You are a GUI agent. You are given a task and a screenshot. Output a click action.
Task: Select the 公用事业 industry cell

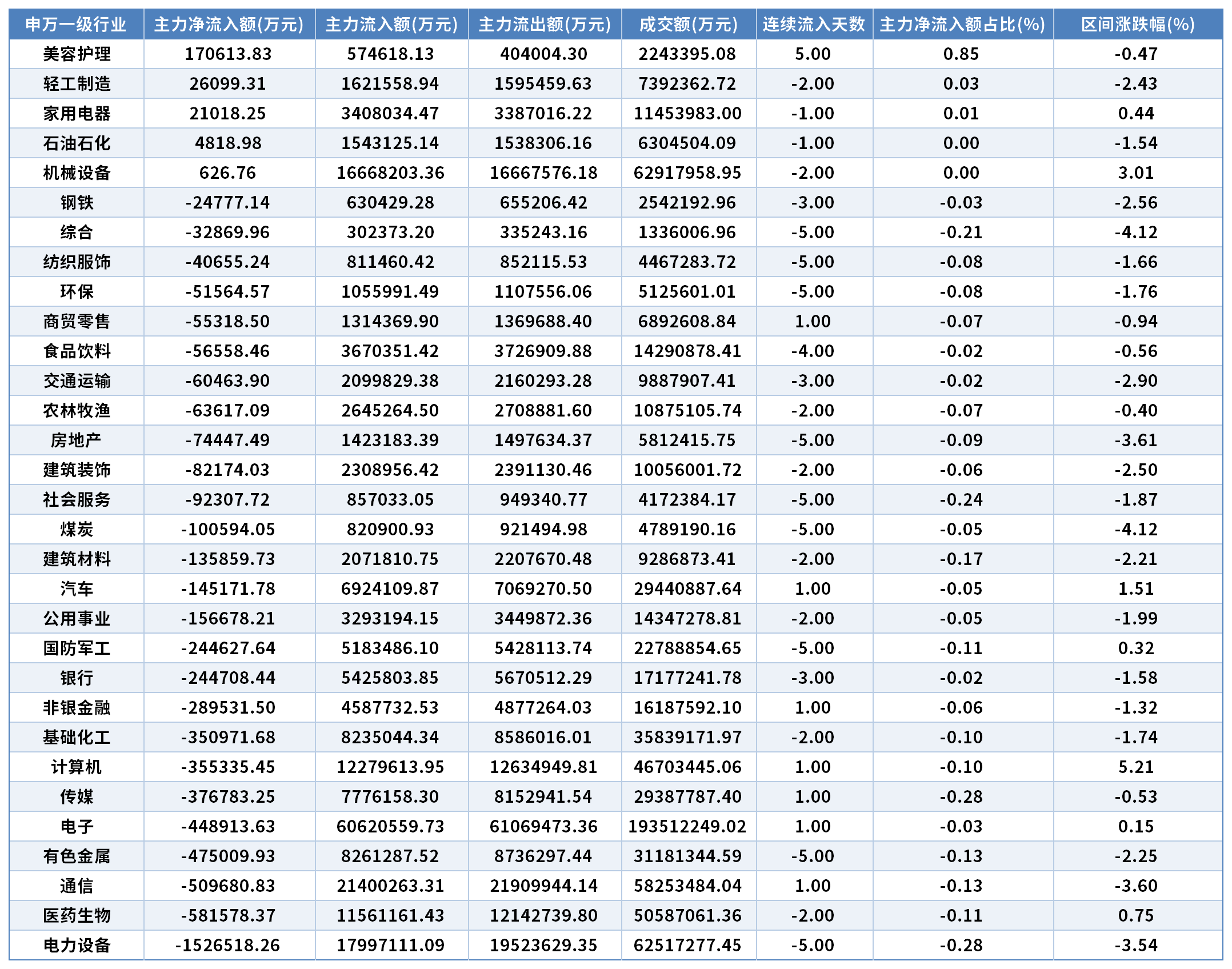tap(77, 619)
